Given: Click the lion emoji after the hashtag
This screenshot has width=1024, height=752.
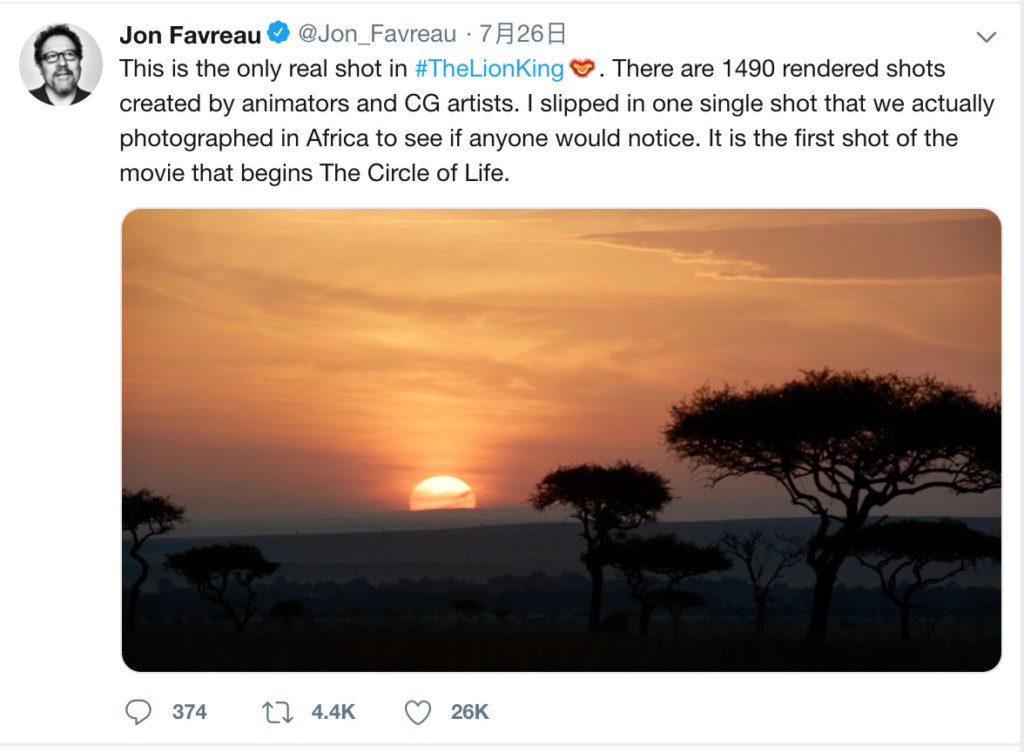Looking at the screenshot, I should tap(582, 69).
